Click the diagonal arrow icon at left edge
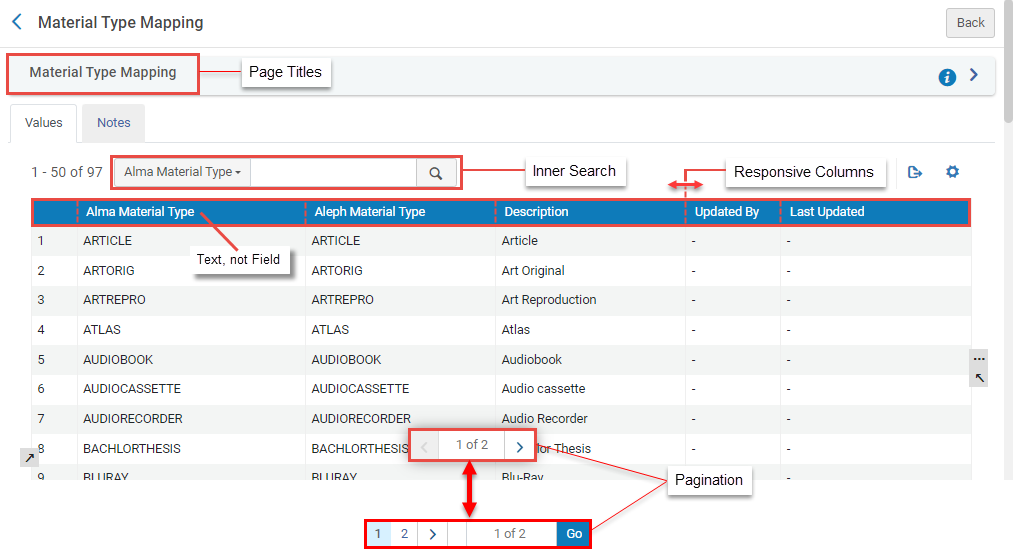The width and height of the screenshot is (1013, 557). pos(29,457)
